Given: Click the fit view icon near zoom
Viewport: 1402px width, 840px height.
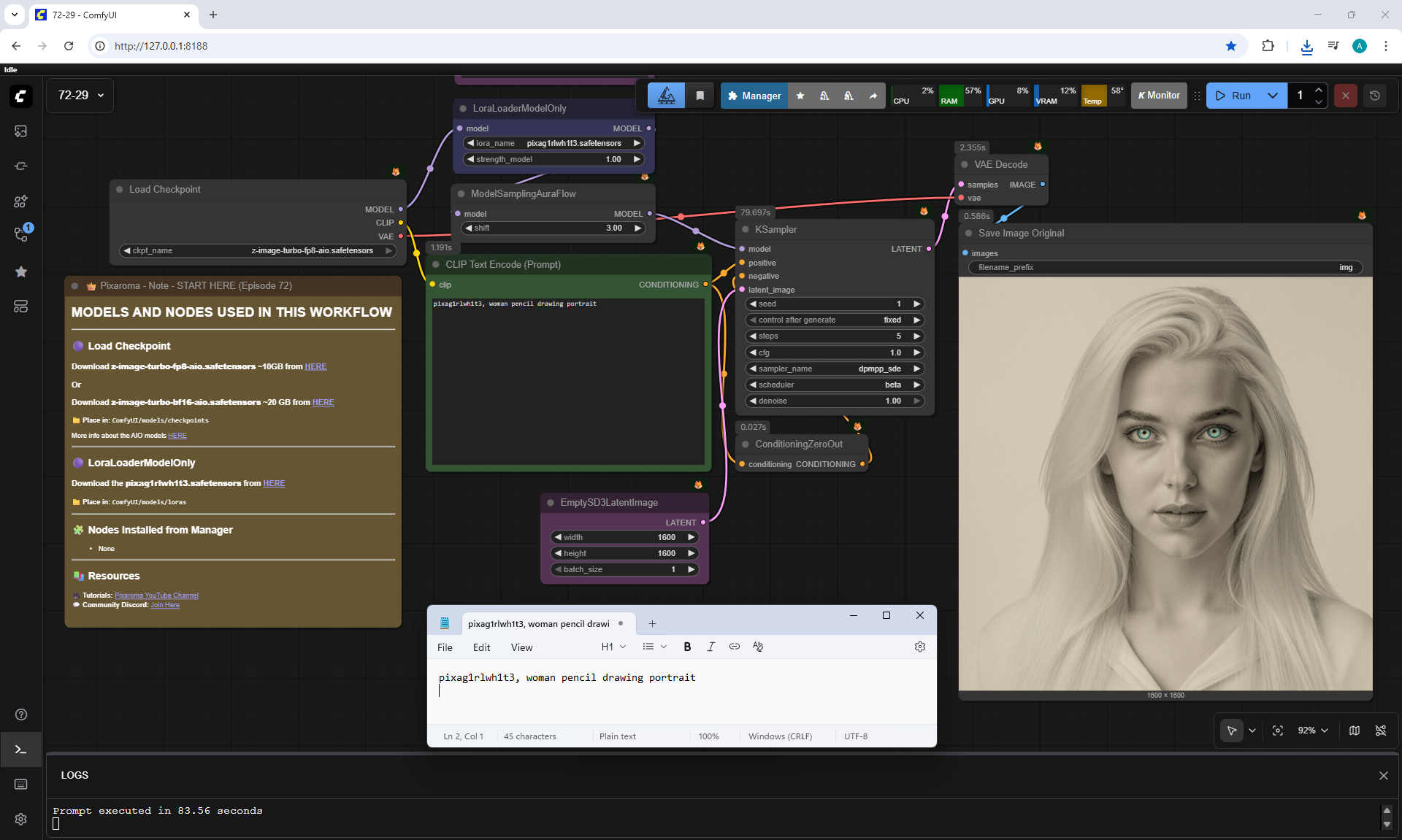Looking at the screenshot, I should (1277, 731).
